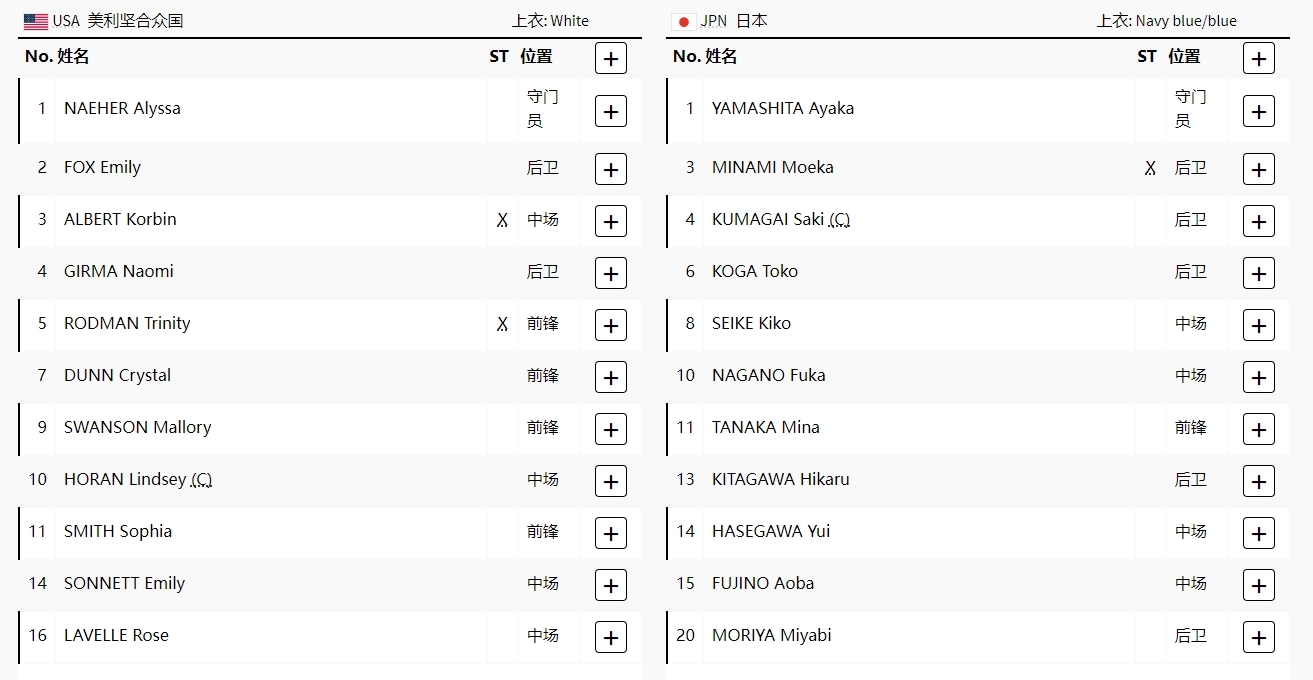Click the ST column header for USA
The height and width of the screenshot is (680, 1313).
499,56
